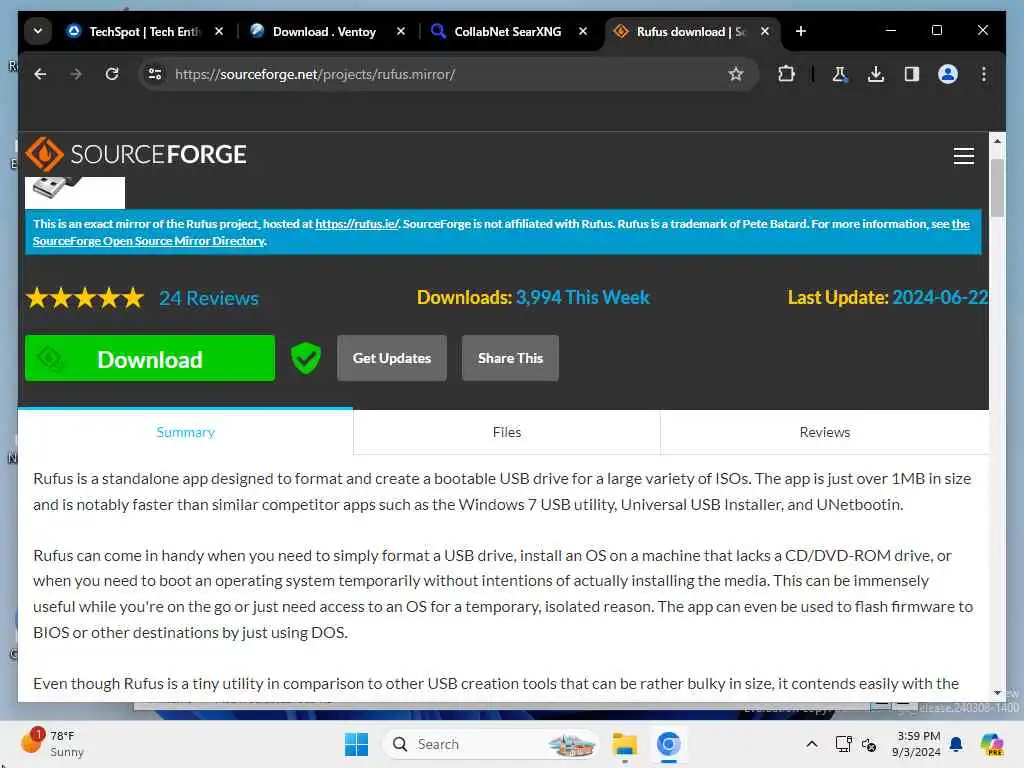
Task: Go forward with the forward arrow
Action: (x=76, y=74)
